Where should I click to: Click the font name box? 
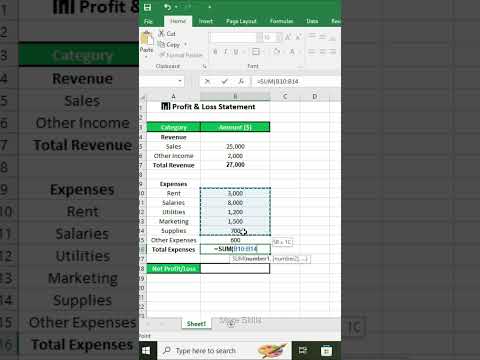coord(233,37)
